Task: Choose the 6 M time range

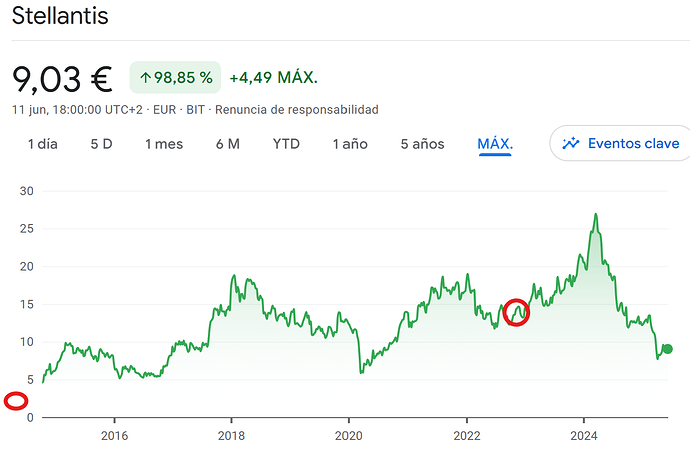Action: 228,144
